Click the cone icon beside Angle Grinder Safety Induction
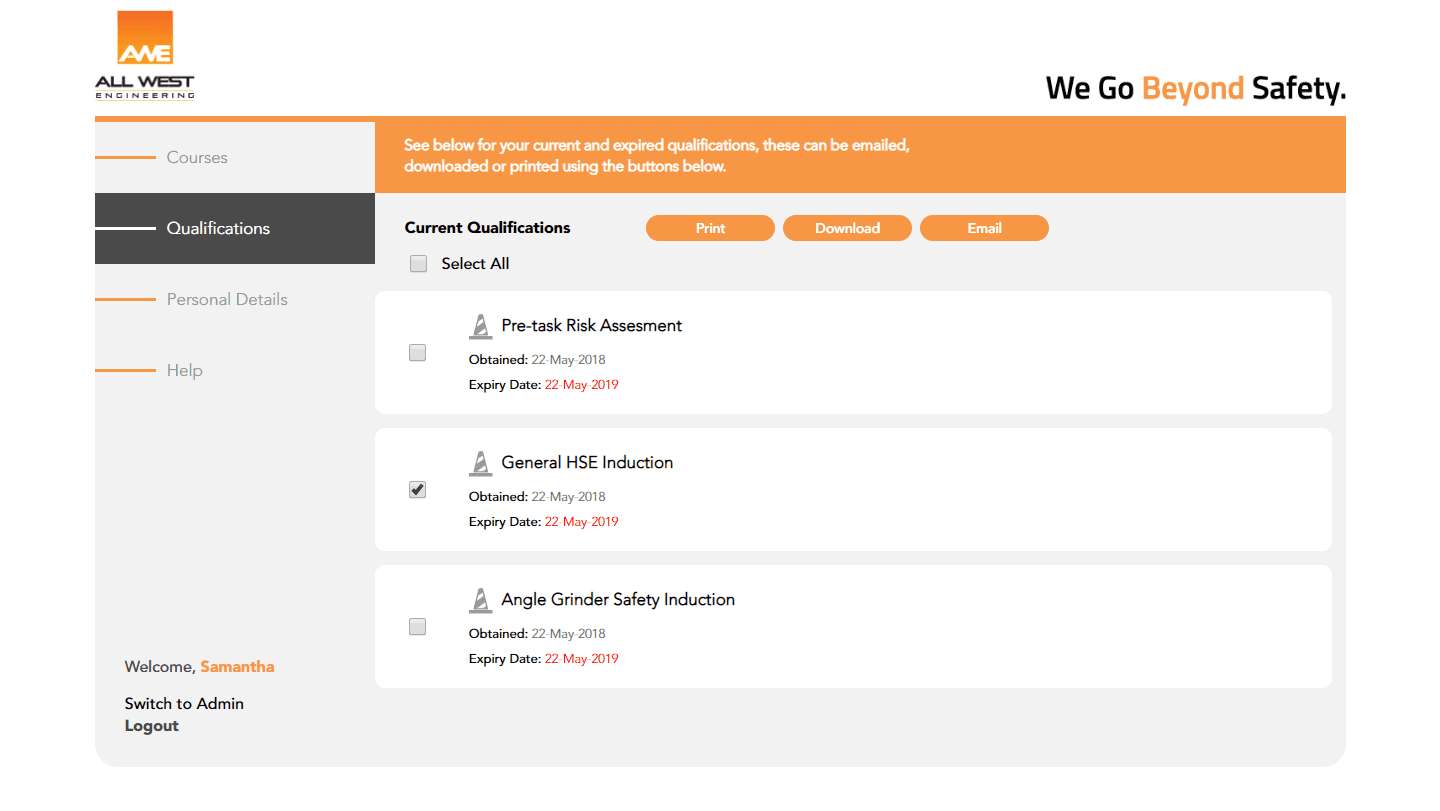Viewport: 1440px width, 811px height. (x=481, y=600)
